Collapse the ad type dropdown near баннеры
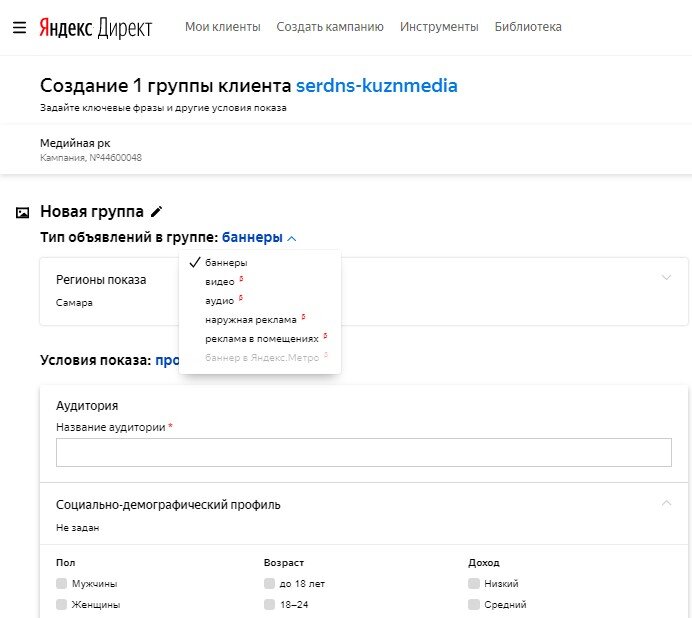Image resolution: width=692 pixels, height=618 pixels. click(291, 238)
